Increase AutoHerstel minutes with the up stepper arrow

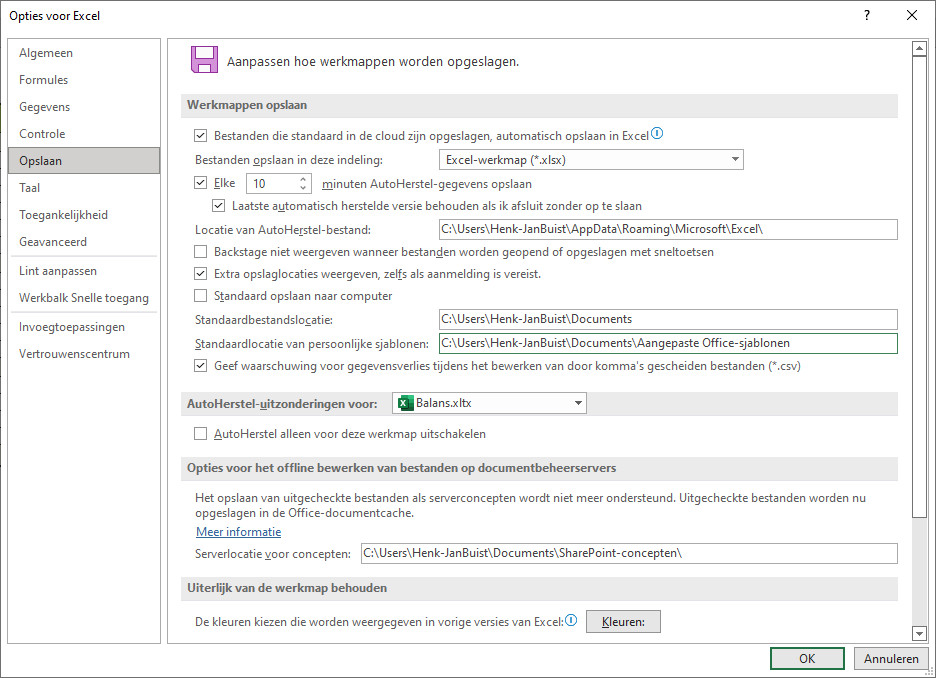304,178
